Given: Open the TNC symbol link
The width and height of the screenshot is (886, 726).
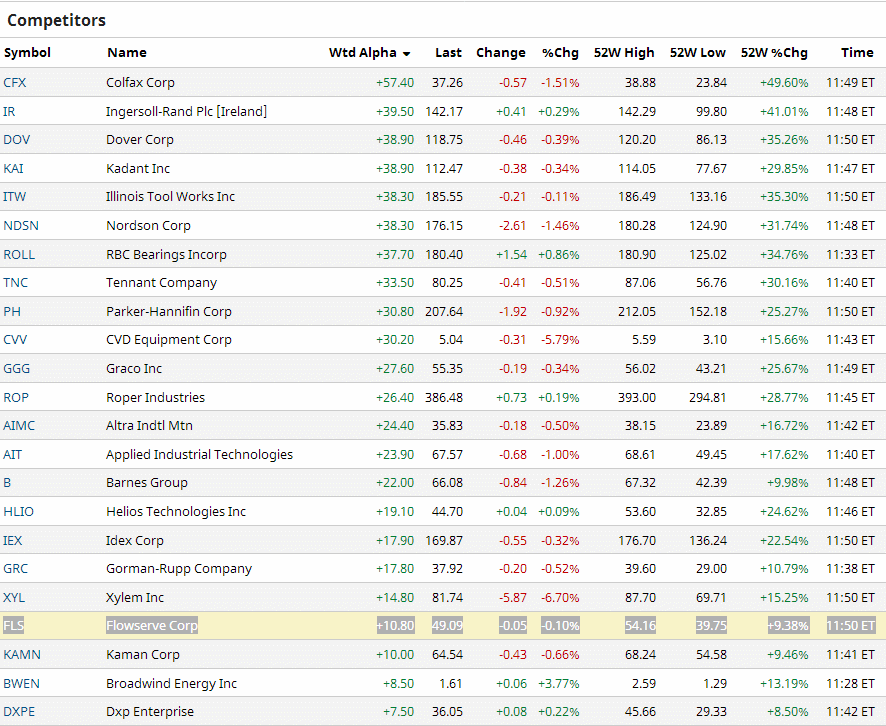Looking at the screenshot, I should point(15,282).
